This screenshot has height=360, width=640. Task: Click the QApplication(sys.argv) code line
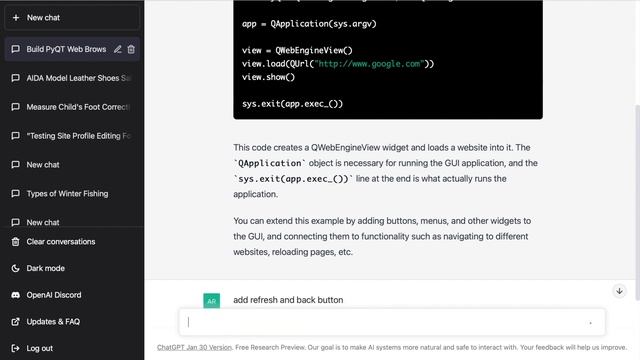309,24
